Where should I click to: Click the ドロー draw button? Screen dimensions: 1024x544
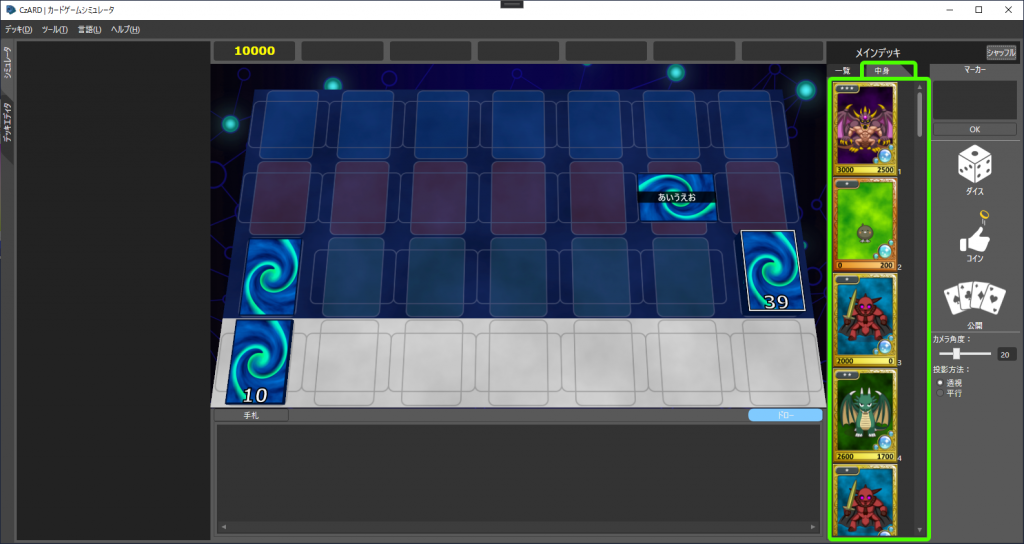click(x=785, y=415)
